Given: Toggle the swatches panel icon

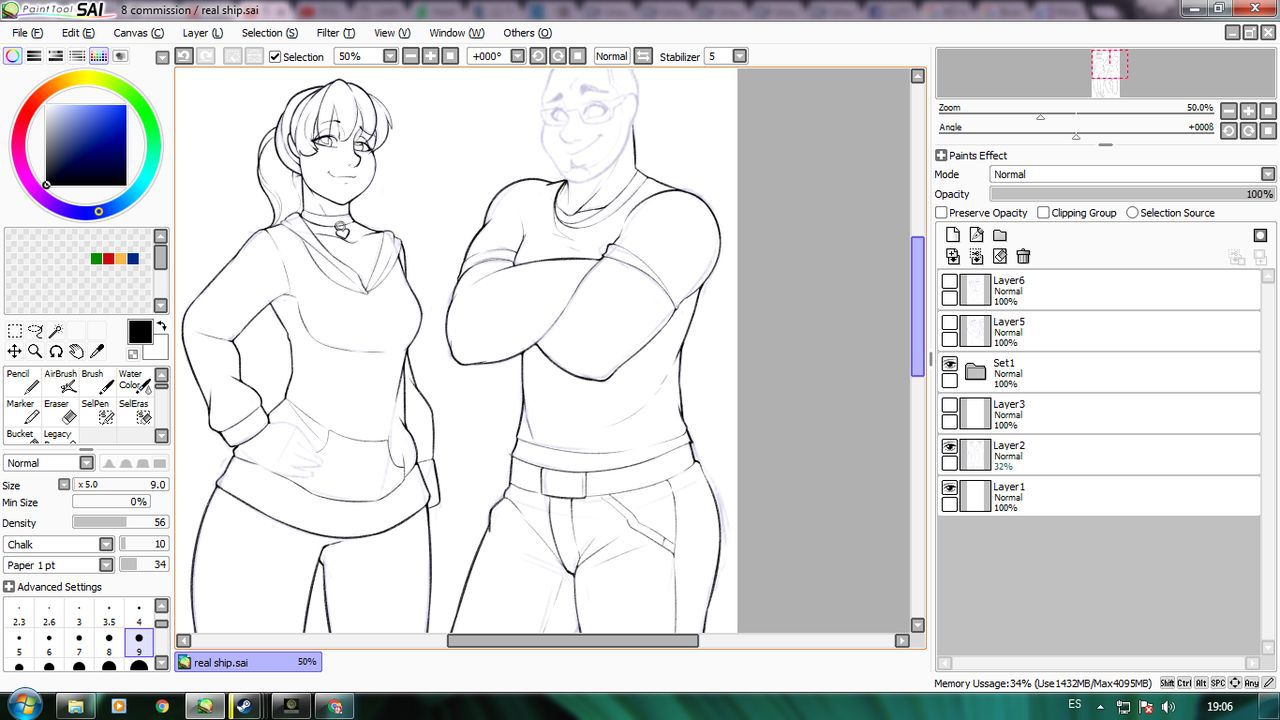Looking at the screenshot, I should (x=98, y=56).
